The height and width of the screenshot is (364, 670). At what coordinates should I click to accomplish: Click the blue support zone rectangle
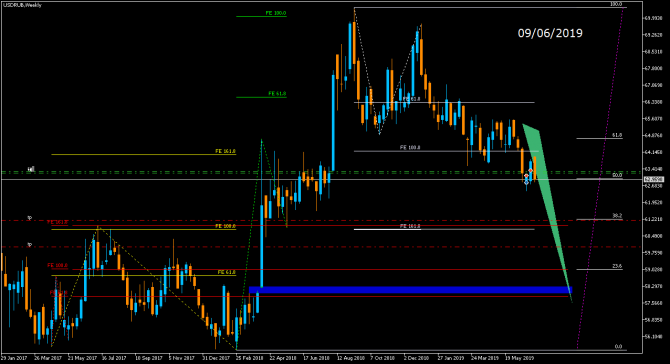[410, 290]
